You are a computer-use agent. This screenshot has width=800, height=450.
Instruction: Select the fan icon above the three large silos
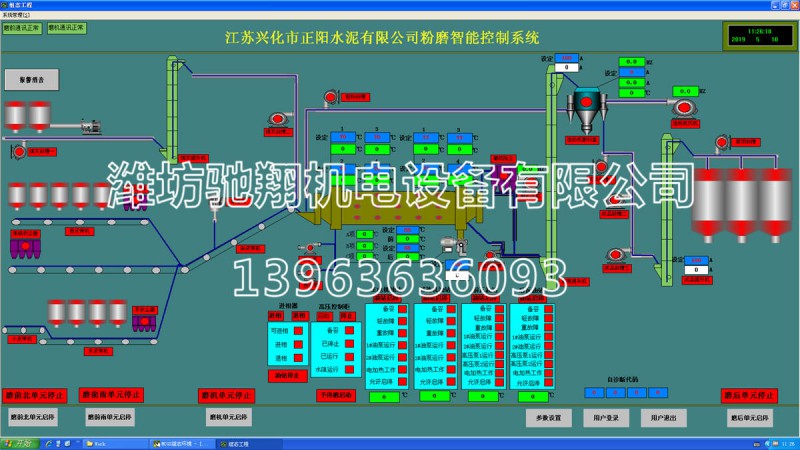[721, 142]
